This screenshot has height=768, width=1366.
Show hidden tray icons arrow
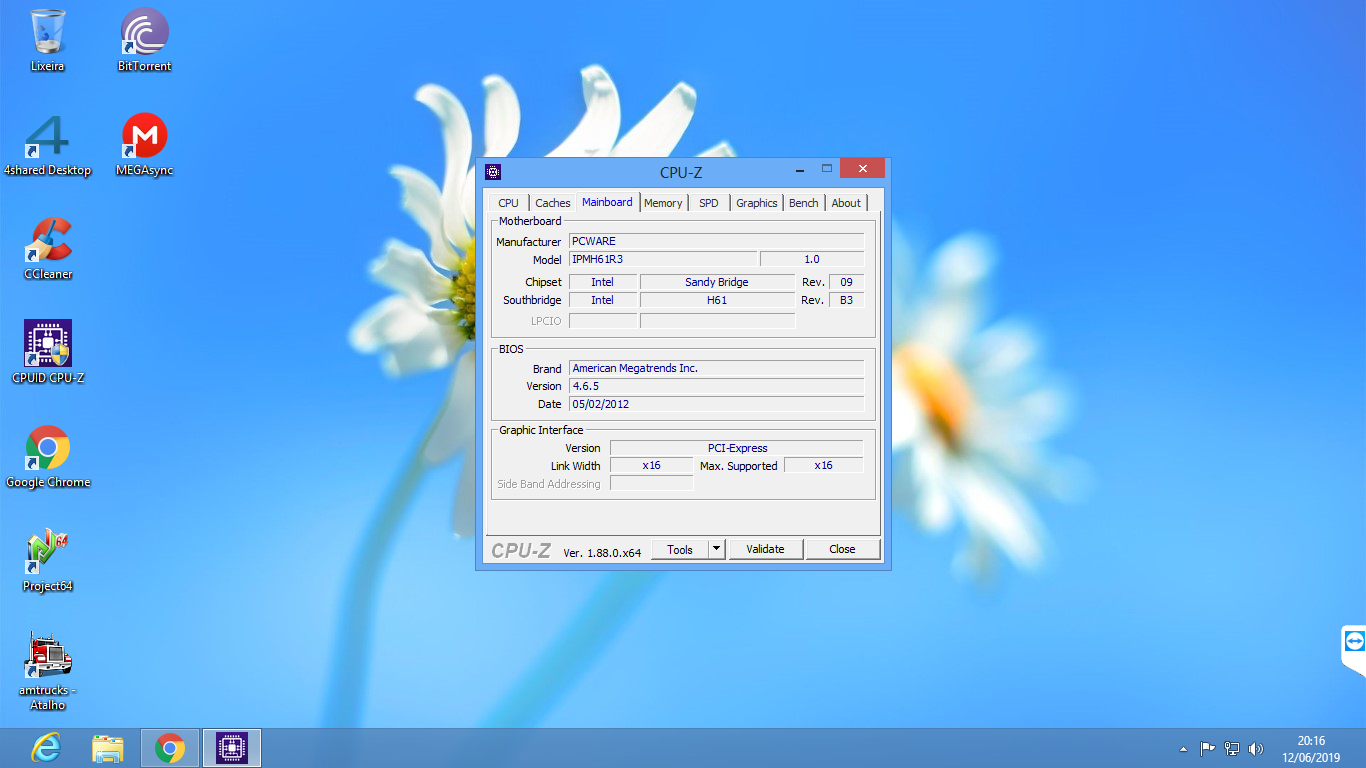coord(1183,749)
